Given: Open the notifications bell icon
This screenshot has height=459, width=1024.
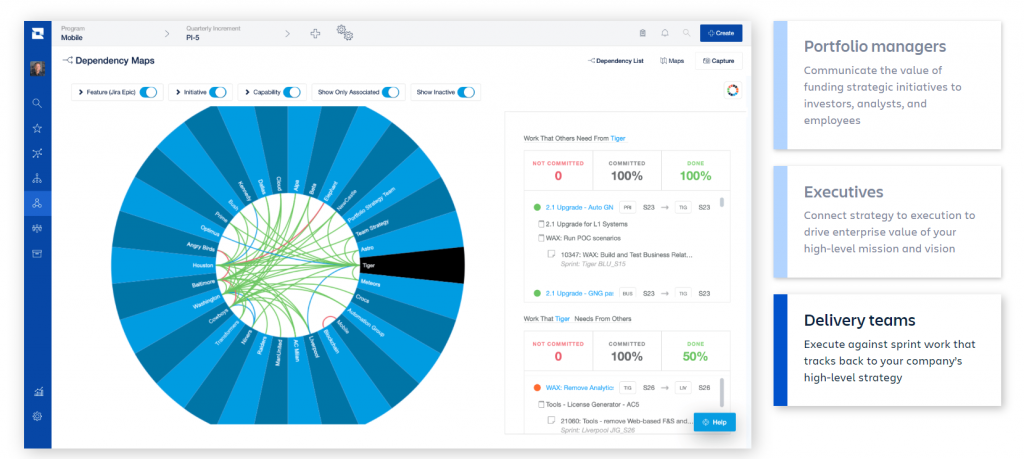Looking at the screenshot, I should 665,33.
